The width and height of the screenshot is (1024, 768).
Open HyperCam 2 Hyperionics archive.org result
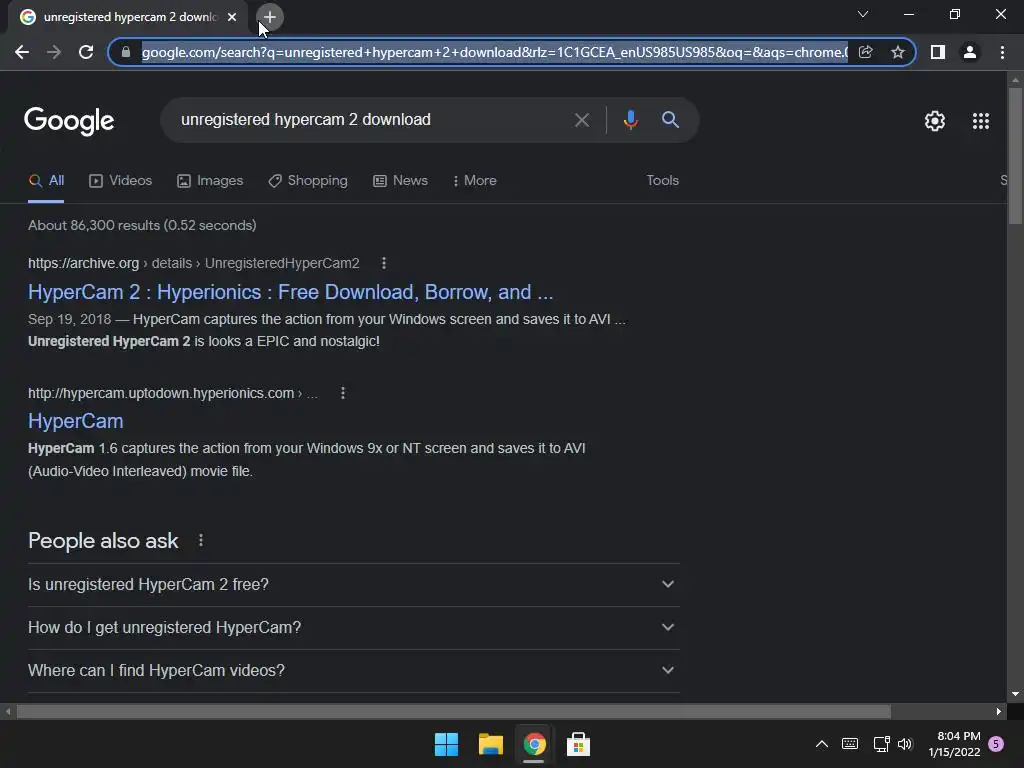coord(291,292)
